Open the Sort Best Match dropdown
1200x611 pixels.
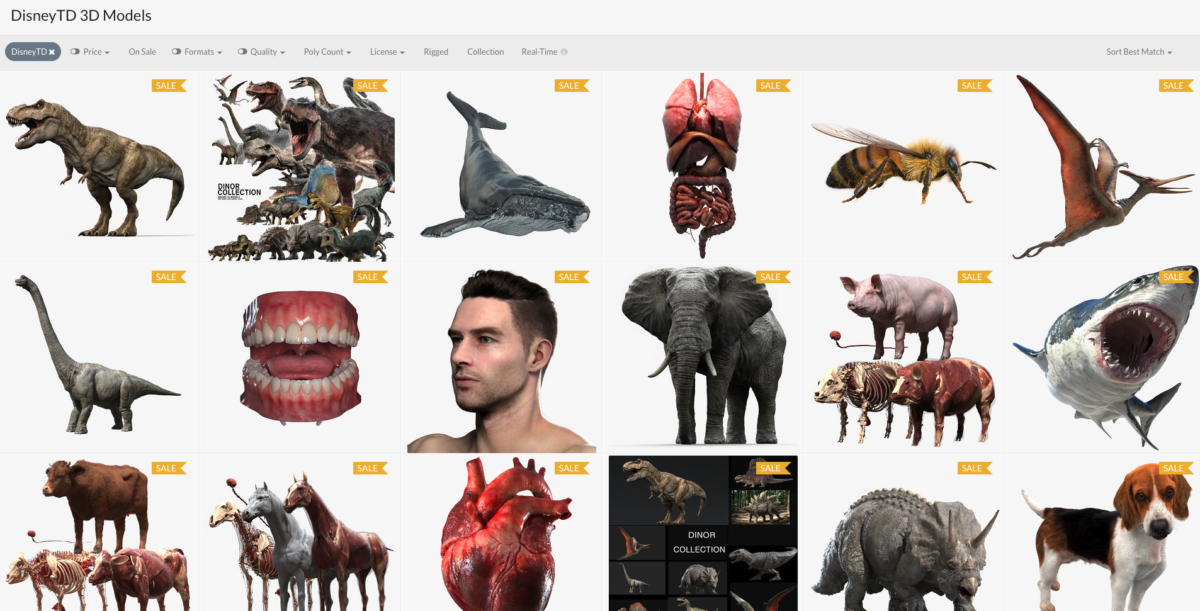[x=1139, y=52]
